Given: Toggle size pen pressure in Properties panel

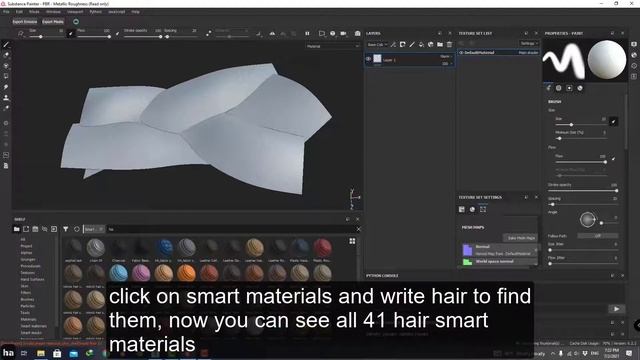Looking at the screenshot, I should [613, 121].
